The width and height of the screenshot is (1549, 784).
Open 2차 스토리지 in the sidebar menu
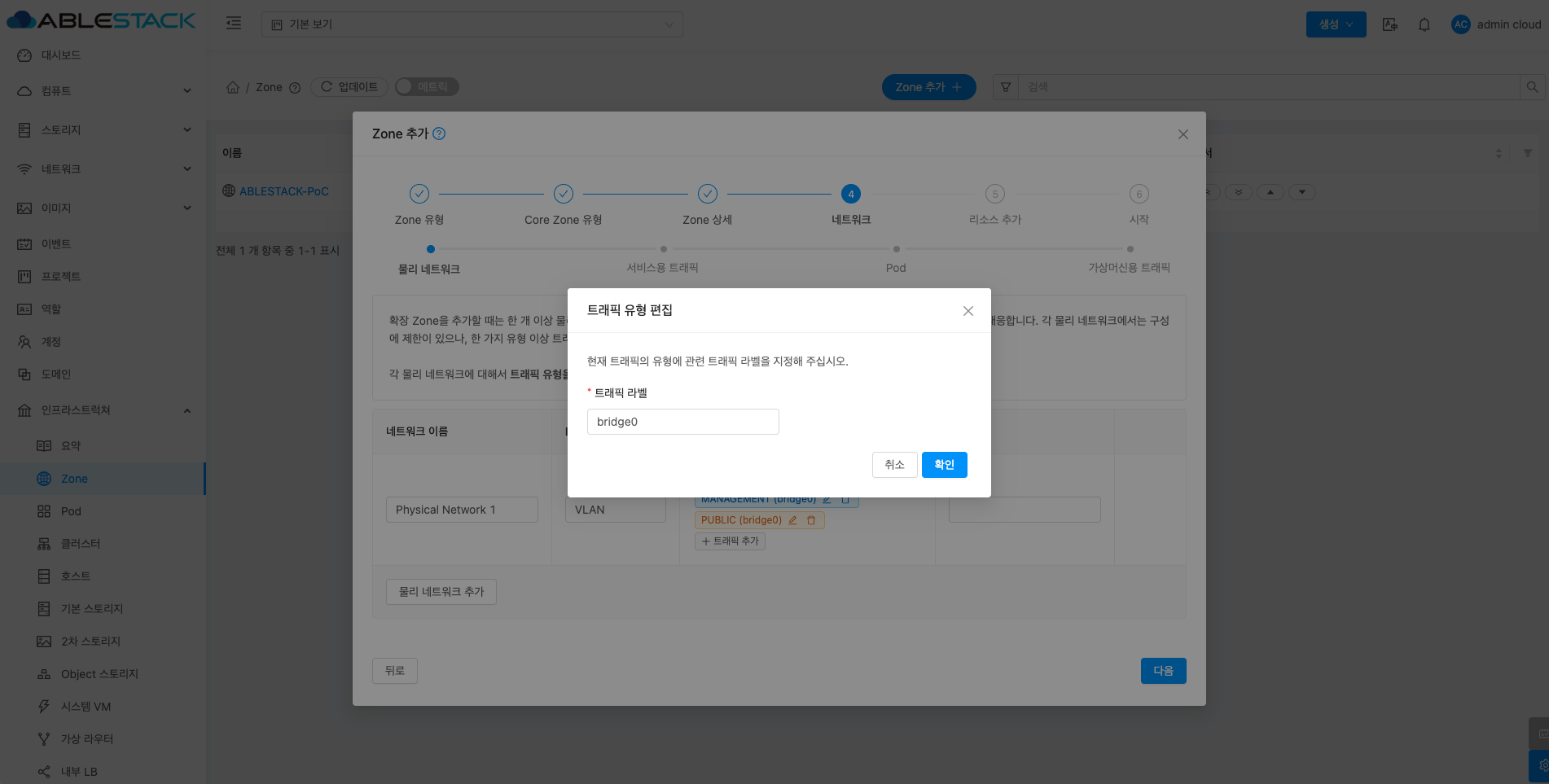point(103,642)
